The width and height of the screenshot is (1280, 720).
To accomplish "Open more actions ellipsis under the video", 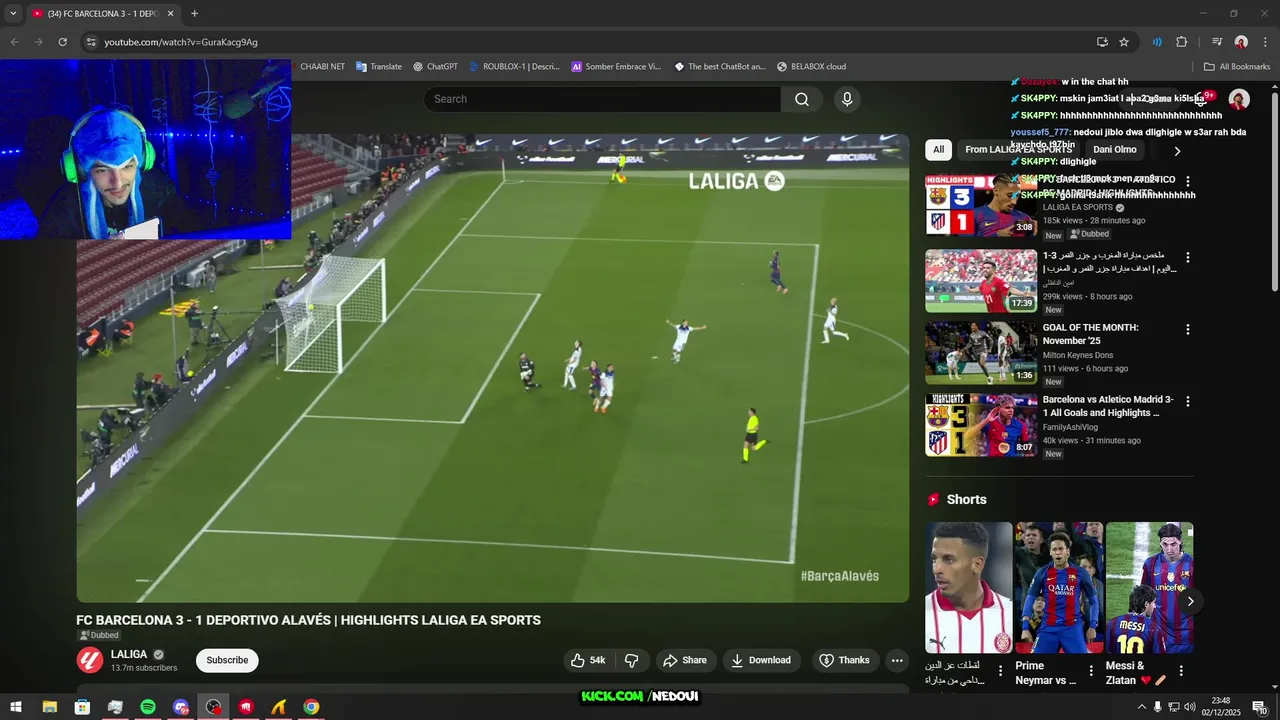I will [897, 660].
